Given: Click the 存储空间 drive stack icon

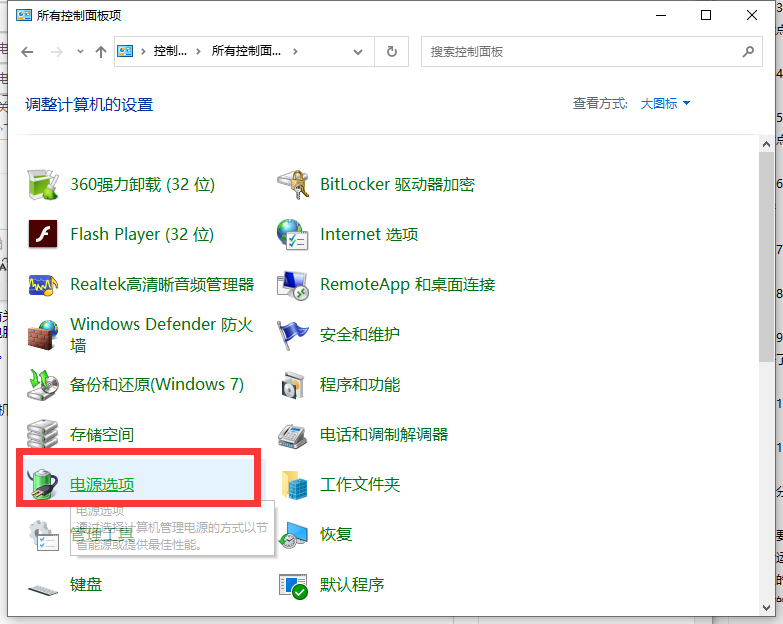Looking at the screenshot, I should click(43, 434).
